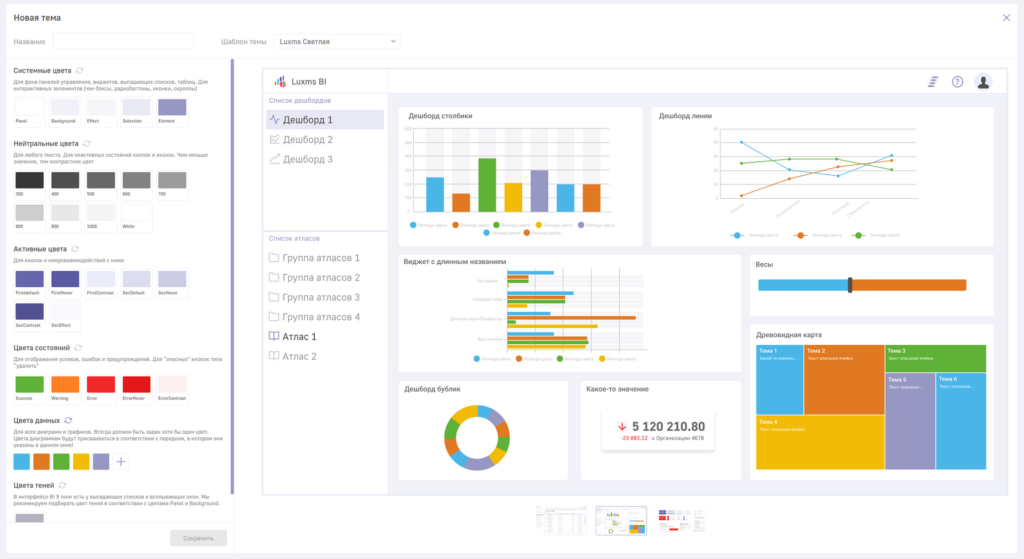Select Дешборд 3 in the list
Screen dimensions: 1024x559
coord(325,159)
